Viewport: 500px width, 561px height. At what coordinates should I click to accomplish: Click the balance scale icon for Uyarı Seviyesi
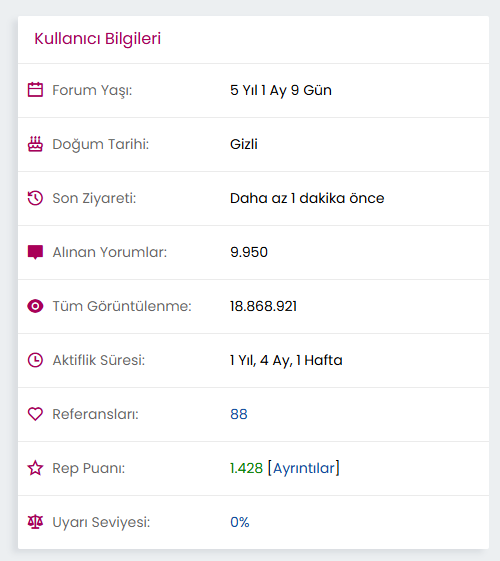35,522
